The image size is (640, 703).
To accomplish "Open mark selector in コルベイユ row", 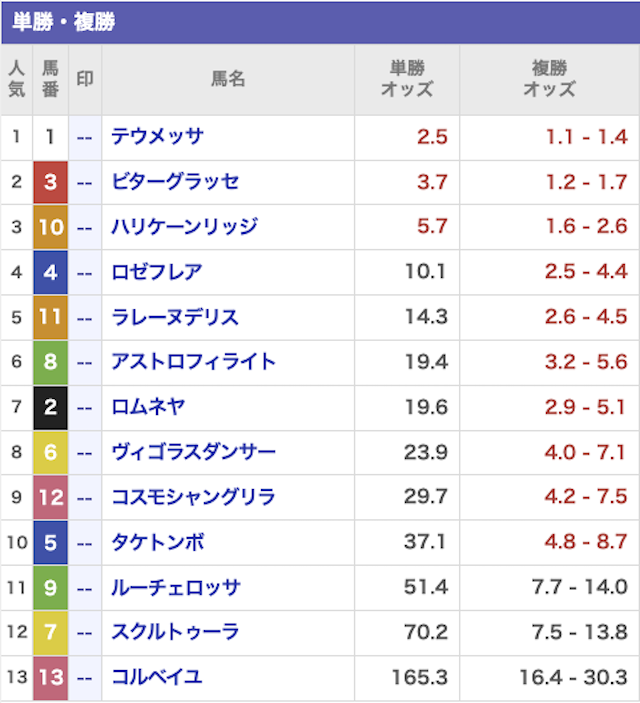I will [x=85, y=678].
